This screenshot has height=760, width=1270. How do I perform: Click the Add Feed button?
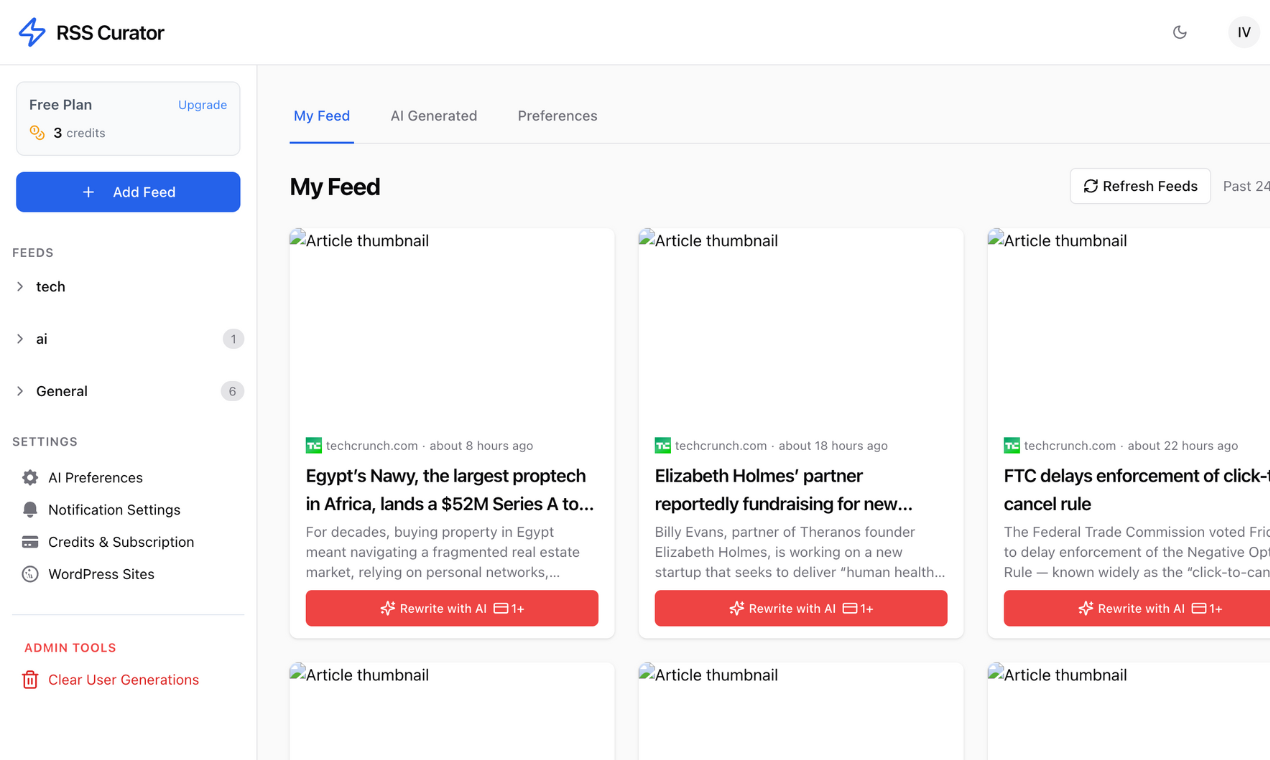click(128, 192)
